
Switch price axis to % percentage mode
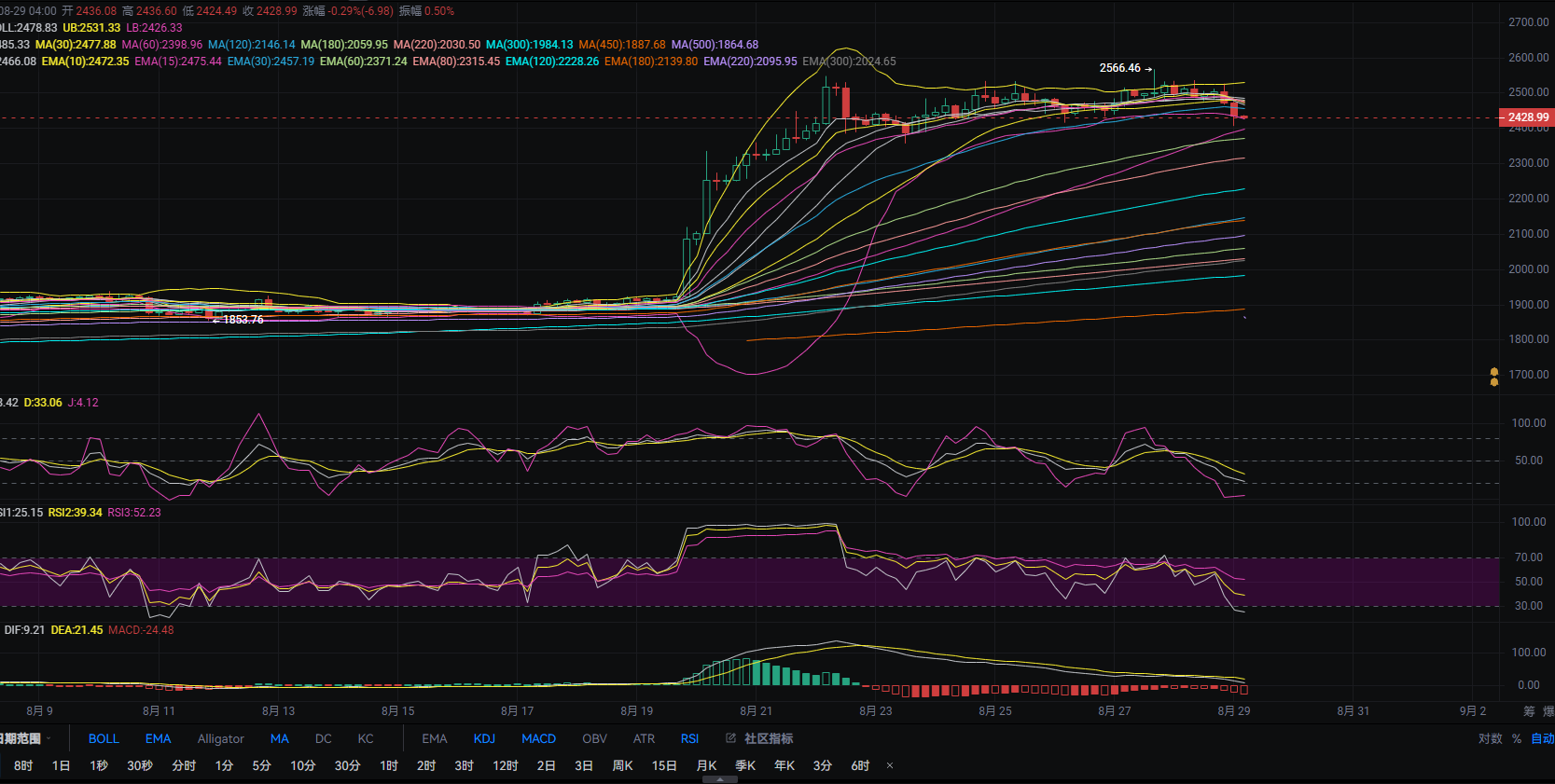tap(1517, 738)
